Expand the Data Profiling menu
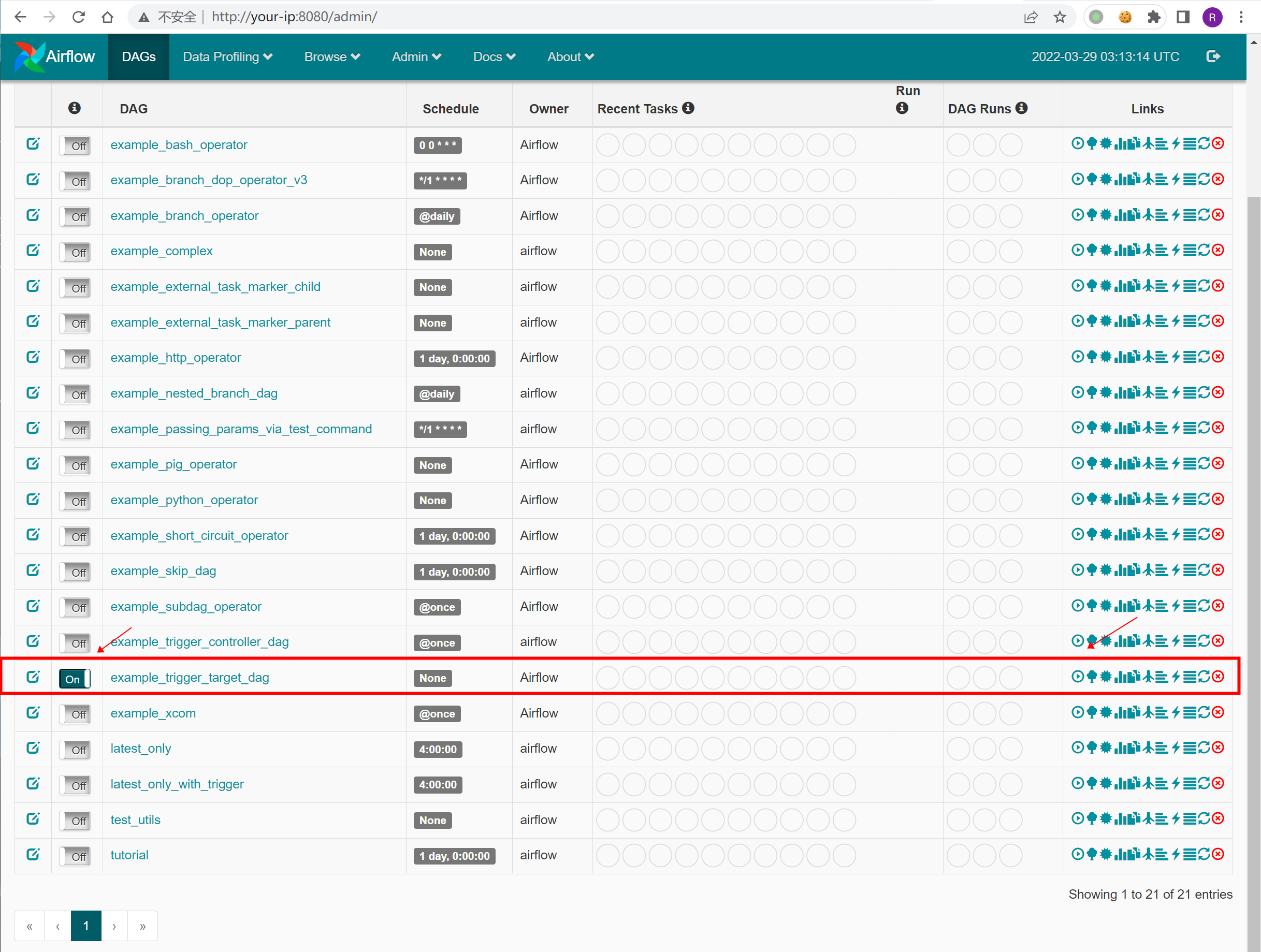 227,56
